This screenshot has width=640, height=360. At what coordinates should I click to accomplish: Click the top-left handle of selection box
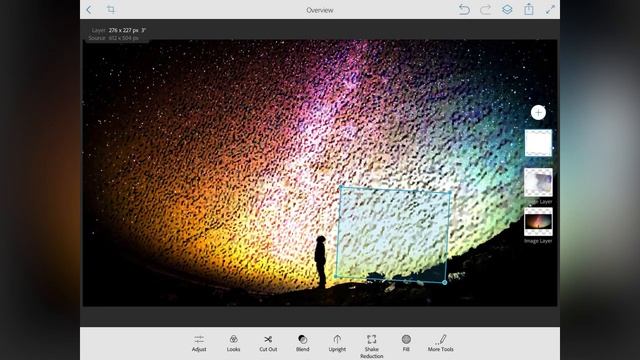tap(341, 188)
